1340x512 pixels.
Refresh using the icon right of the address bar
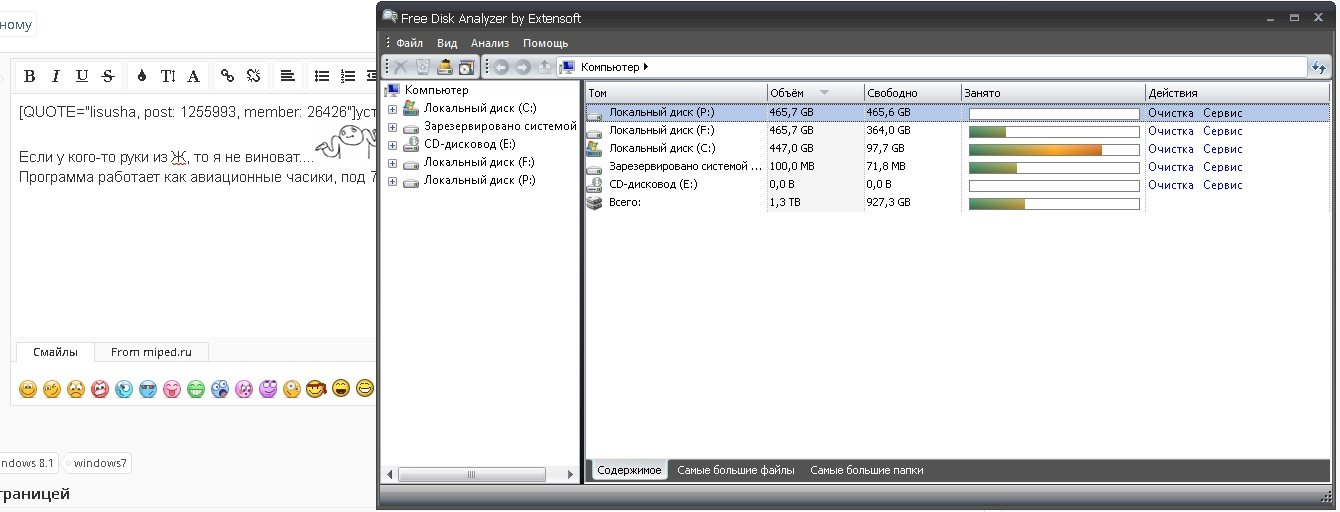(x=1319, y=67)
